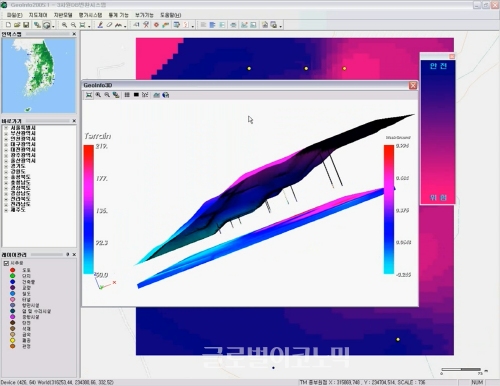The width and height of the screenshot is (500, 386).
Task: Click the black square icon in GeoInfo3D toolbar
Action: pos(136,95)
